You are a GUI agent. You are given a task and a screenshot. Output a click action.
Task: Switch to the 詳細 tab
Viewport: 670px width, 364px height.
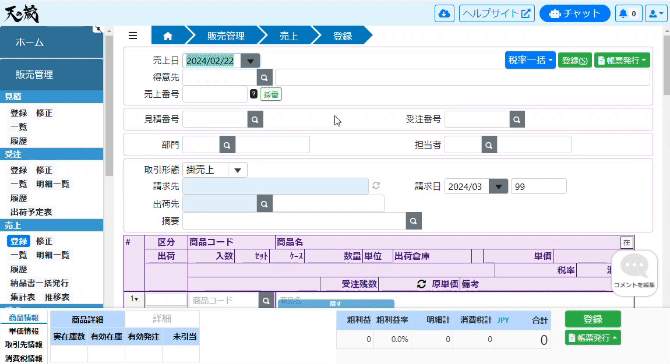pyautogui.click(x=162, y=319)
